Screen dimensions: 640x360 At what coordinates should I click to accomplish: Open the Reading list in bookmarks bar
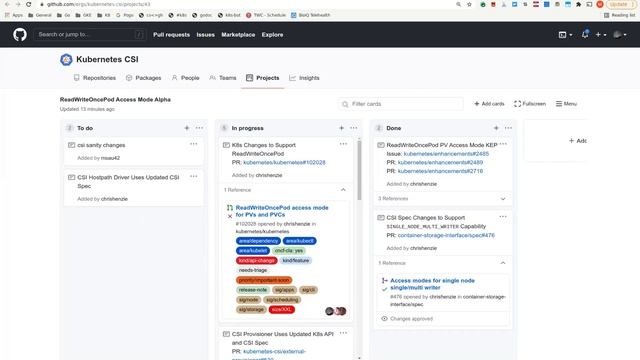pyautogui.click(x=619, y=15)
